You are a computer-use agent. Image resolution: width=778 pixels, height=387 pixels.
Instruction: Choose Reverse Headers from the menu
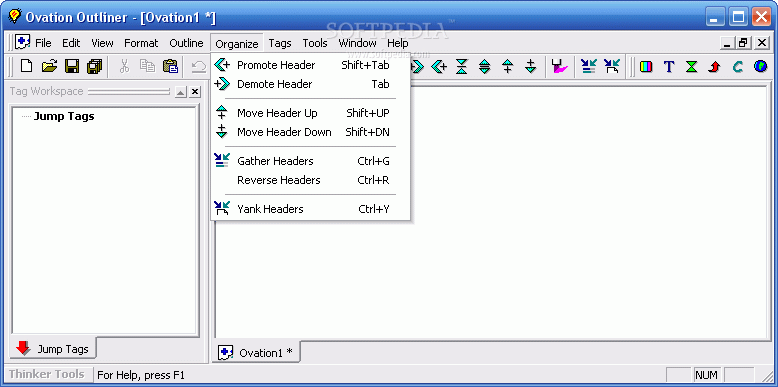[x=311, y=180]
